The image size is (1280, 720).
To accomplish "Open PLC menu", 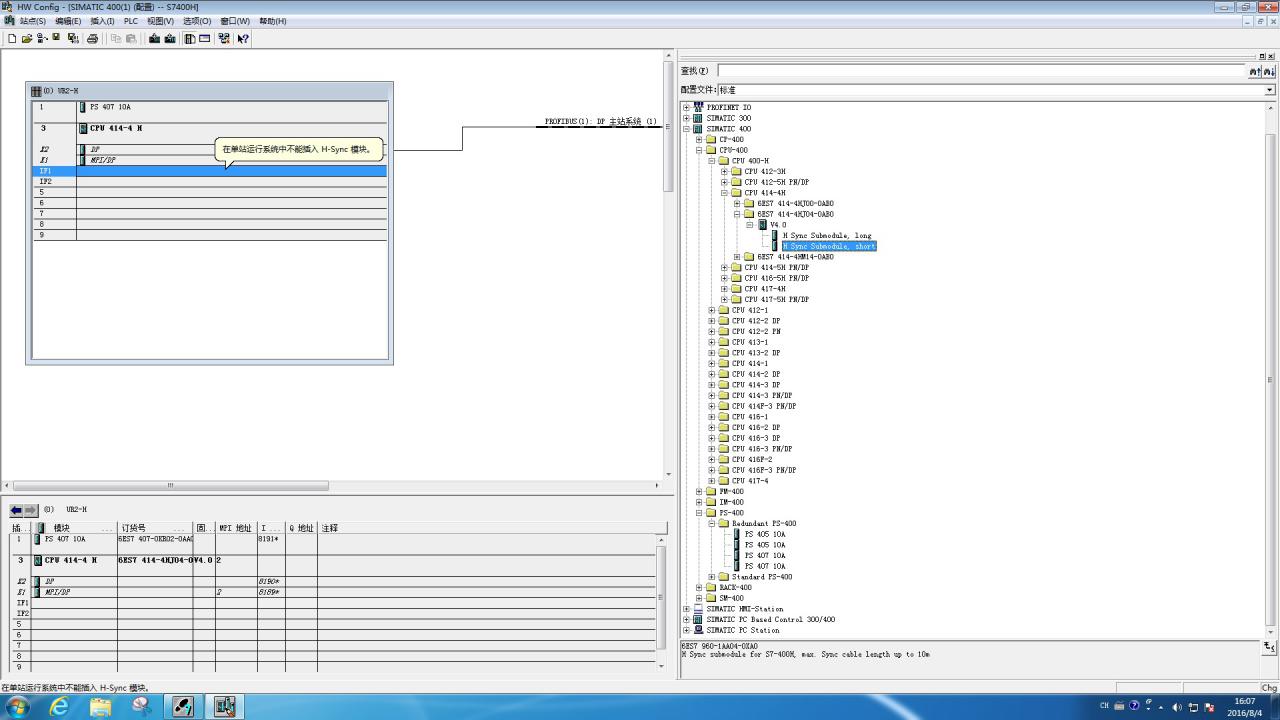I will point(131,21).
